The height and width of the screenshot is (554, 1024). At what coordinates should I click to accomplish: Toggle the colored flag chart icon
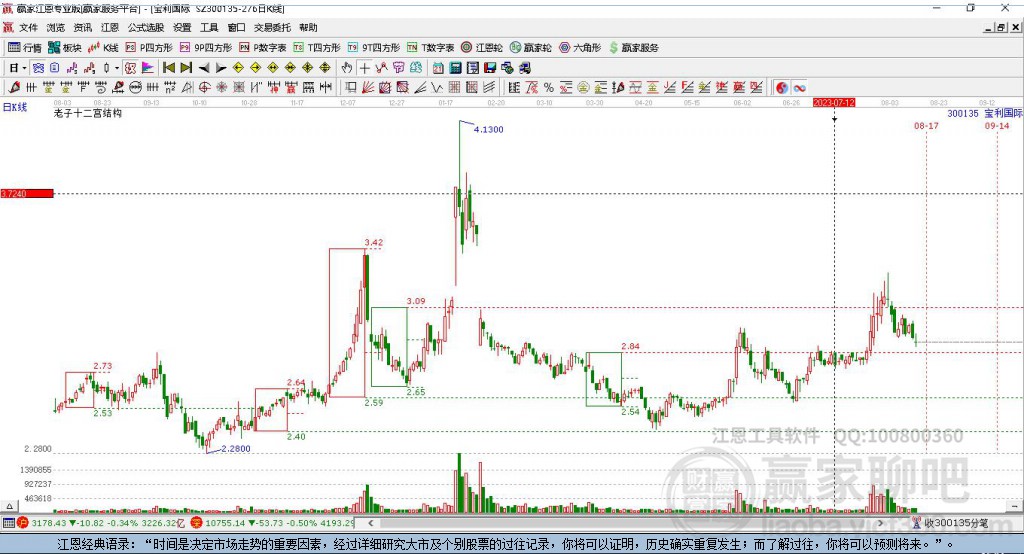pyautogui.click(x=148, y=68)
